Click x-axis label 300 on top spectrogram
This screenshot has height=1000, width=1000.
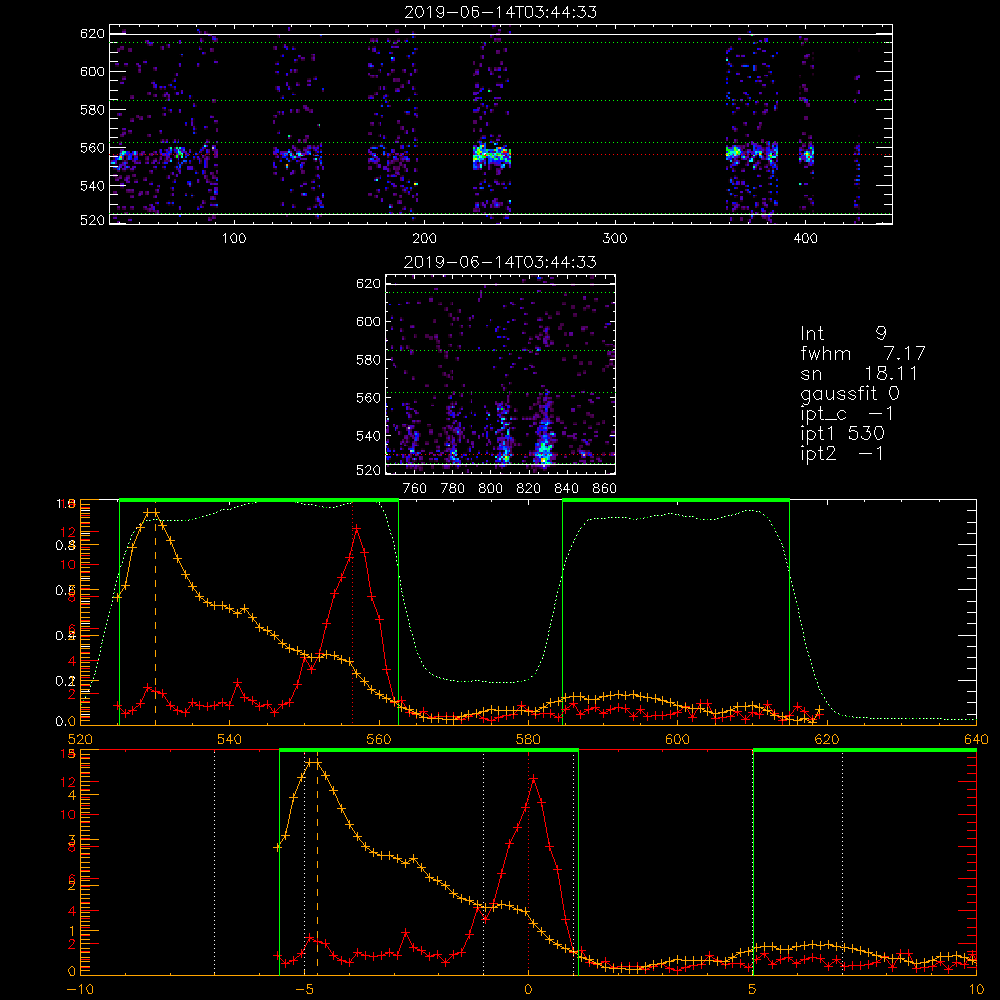point(615,239)
